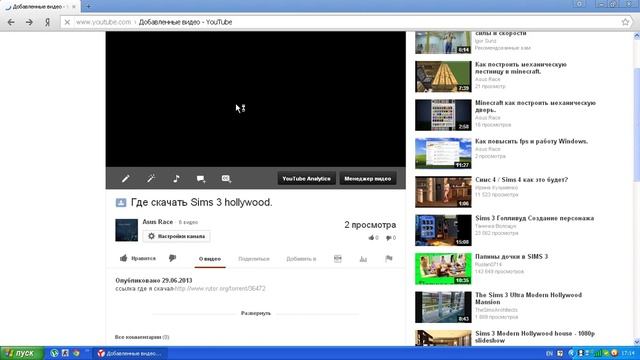
Task: Click the browser settings gear in title bar
Action: [x=579, y=4]
